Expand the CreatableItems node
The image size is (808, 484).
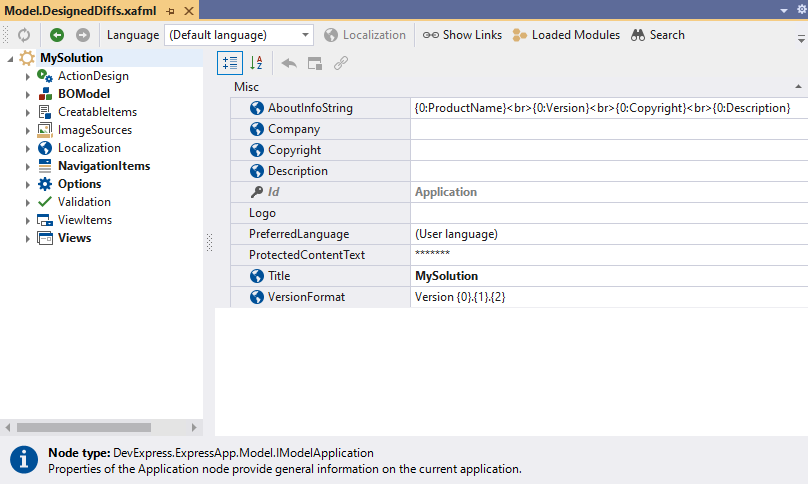tap(28, 113)
